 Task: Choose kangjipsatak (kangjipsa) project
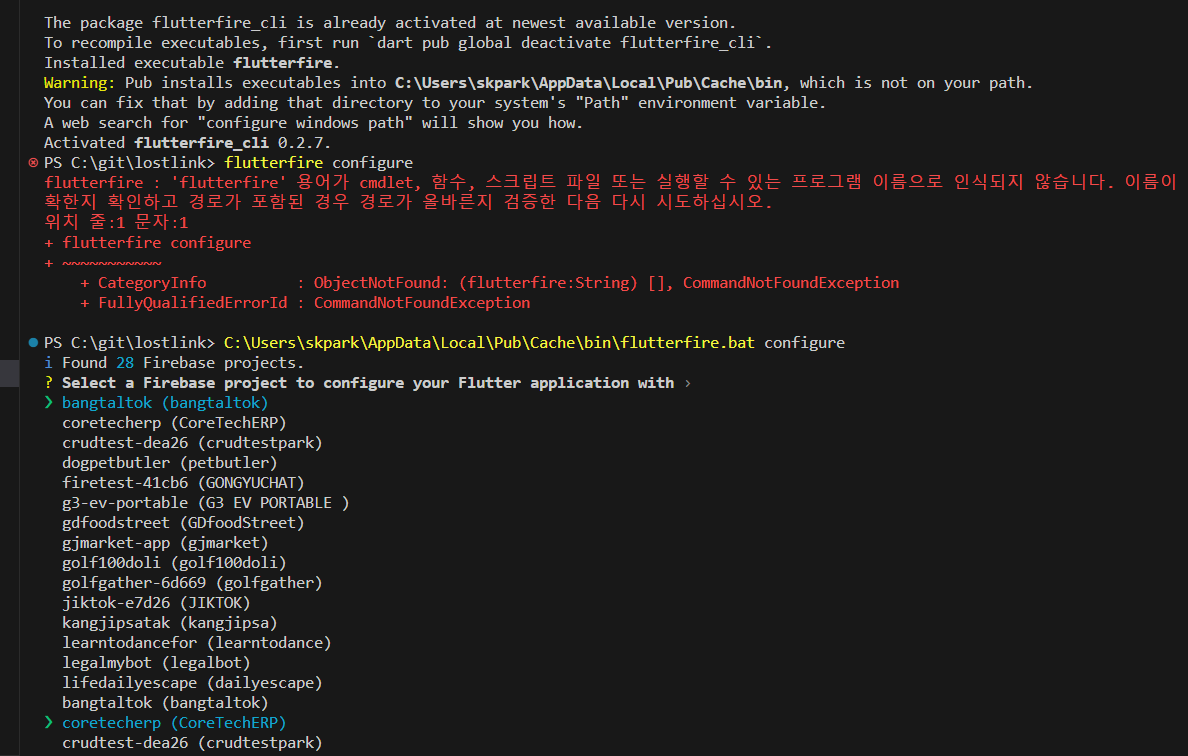point(170,623)
